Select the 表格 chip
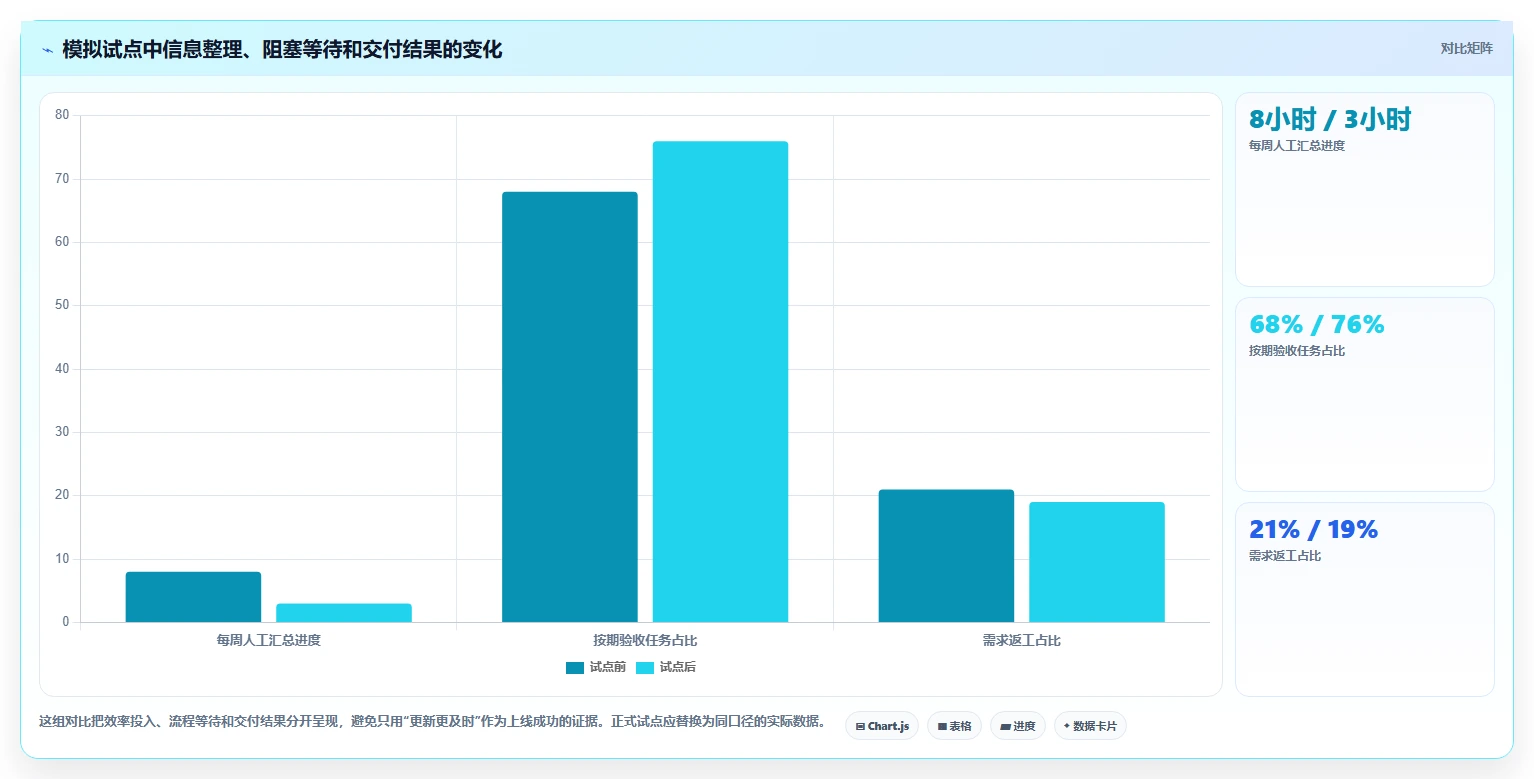The height and width of the screenshot is (779, 1534). [954, 726]
